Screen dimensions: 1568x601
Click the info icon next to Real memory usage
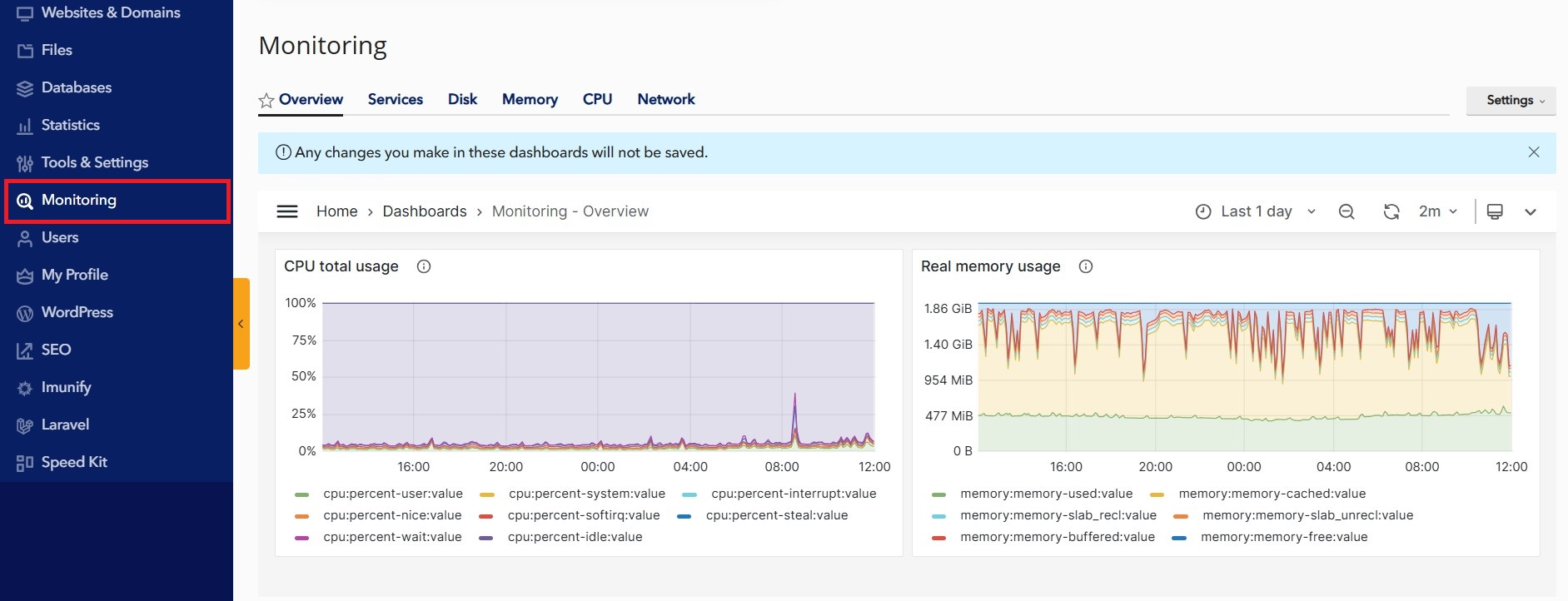click(x=1086, y=266)
